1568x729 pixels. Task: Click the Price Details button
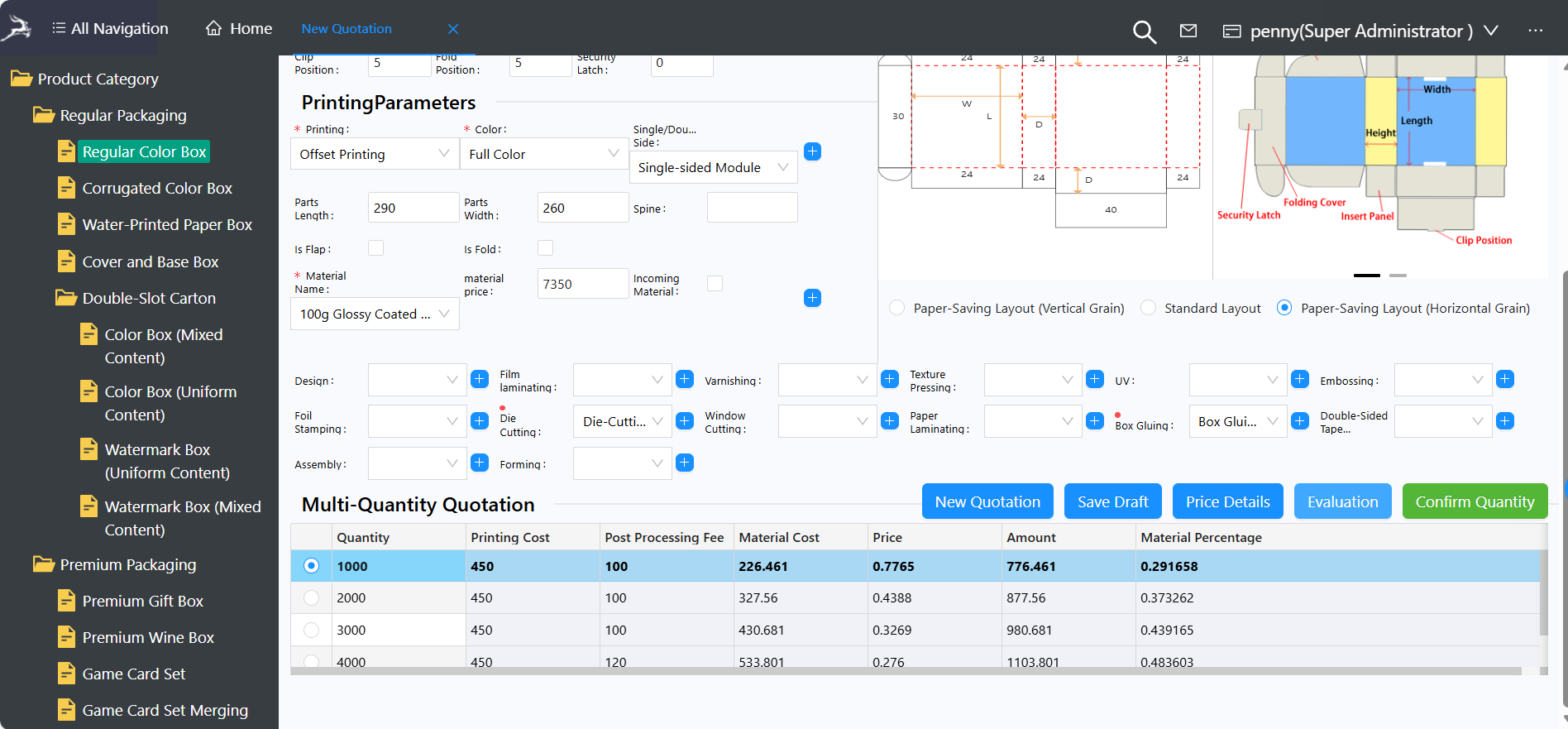1227,501
